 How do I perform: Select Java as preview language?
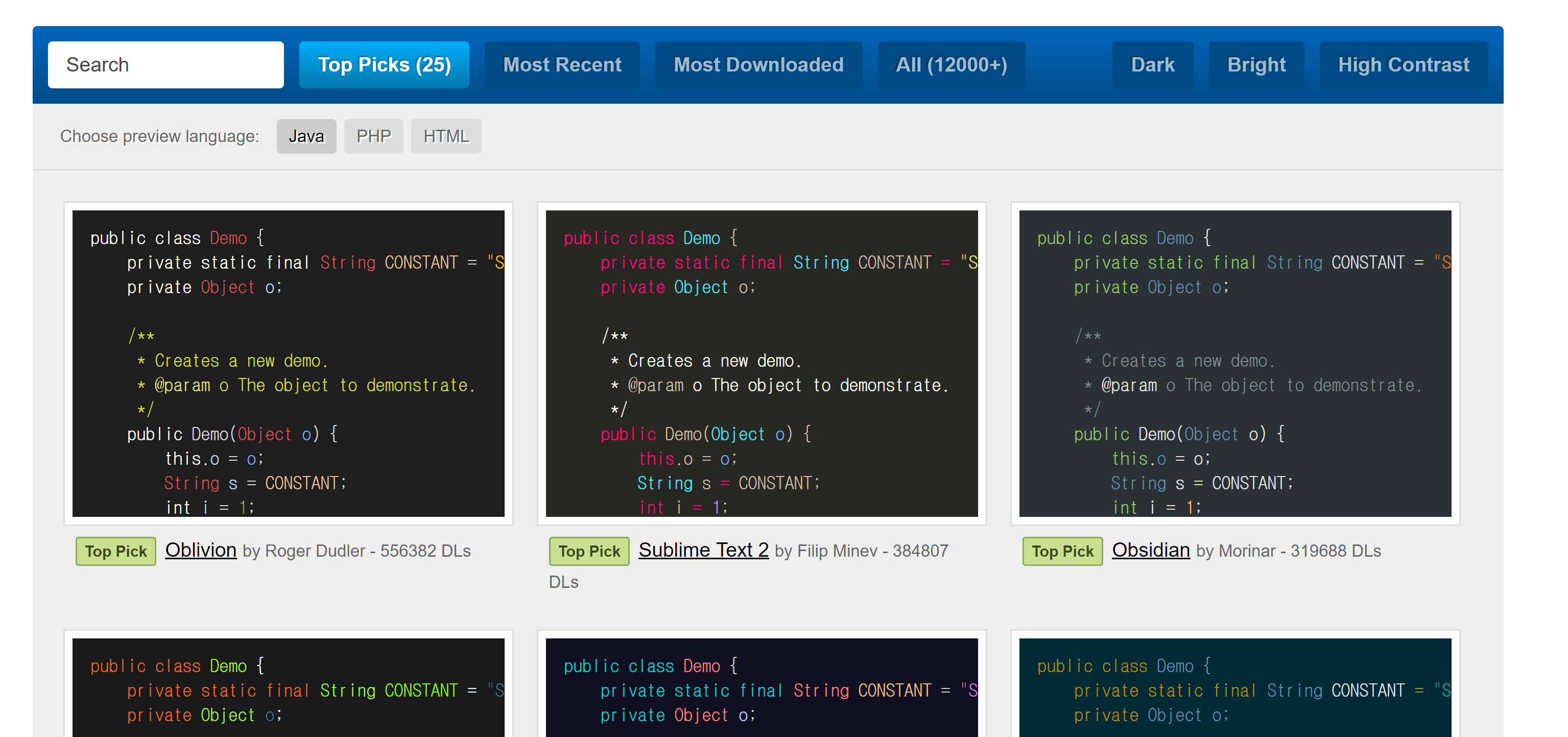306,136
